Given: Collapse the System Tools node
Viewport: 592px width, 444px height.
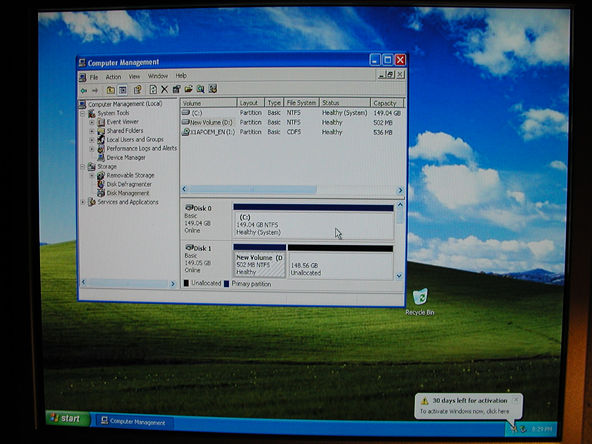Looking at the screenshot, I should (83, 113).
